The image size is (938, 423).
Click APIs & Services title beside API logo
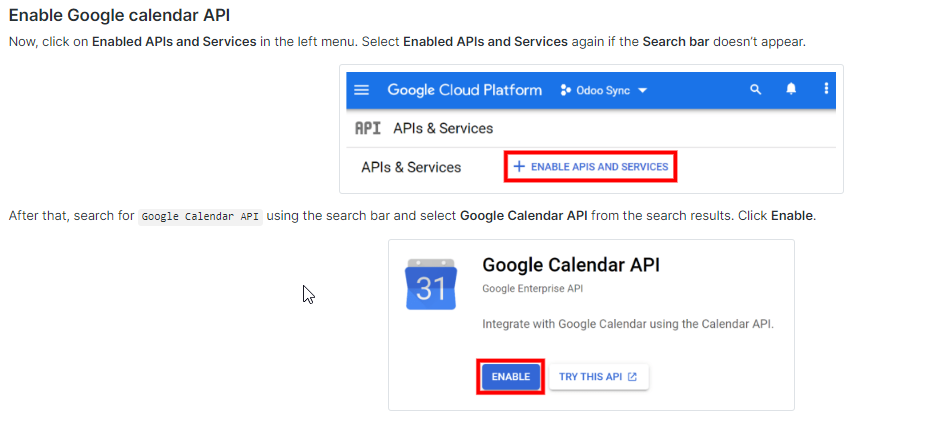pos(443,129)
